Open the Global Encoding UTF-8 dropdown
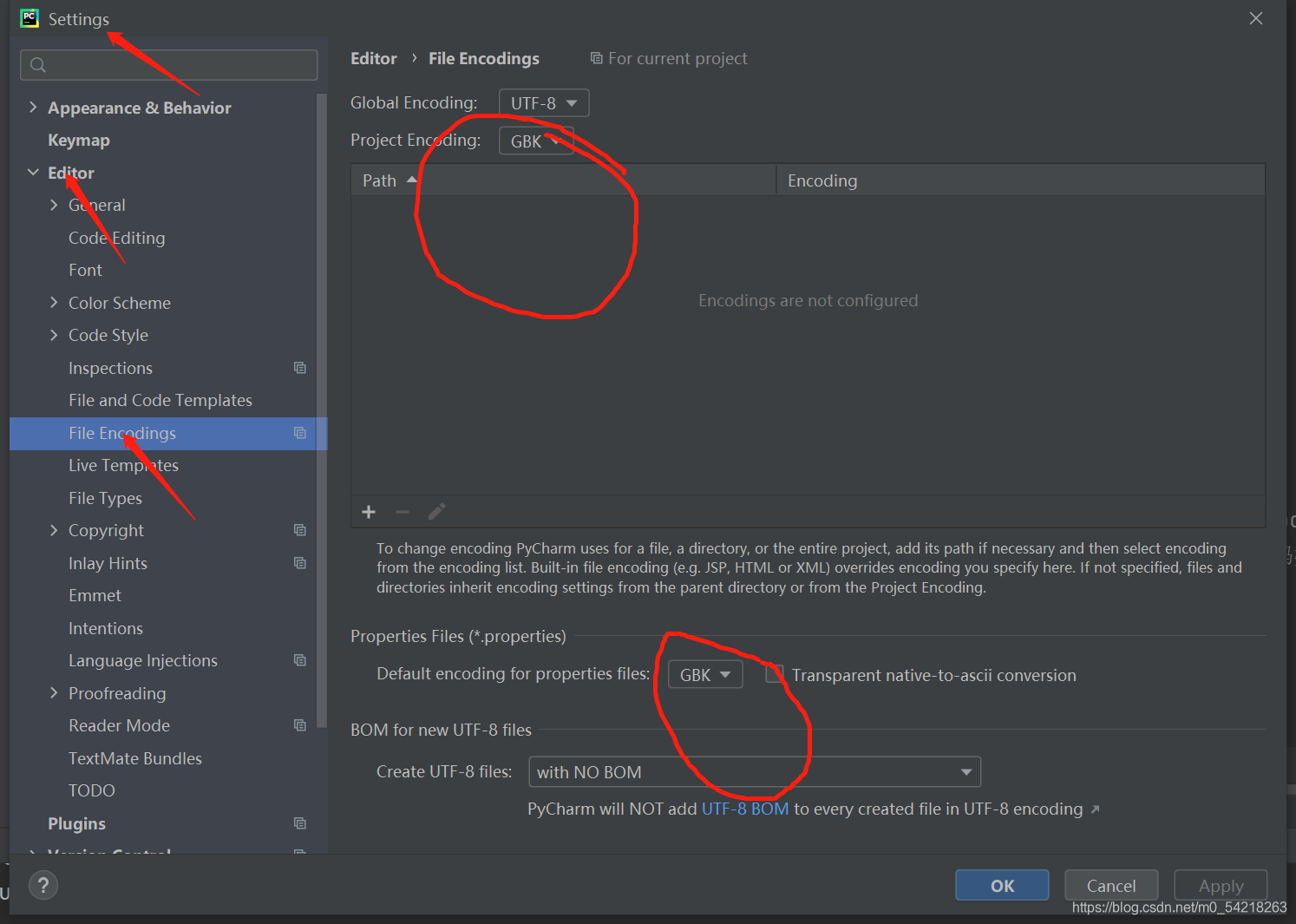 click(x=544, y=103)
